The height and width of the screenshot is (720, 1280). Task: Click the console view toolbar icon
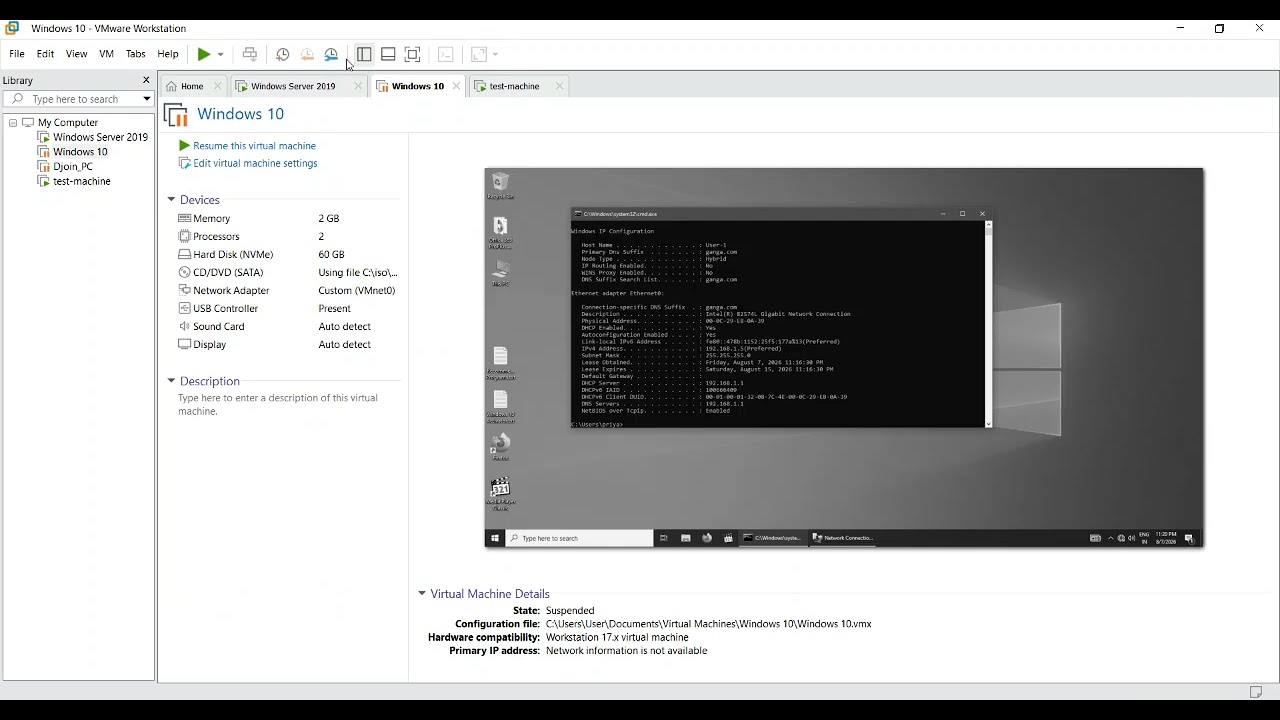tap(446, 54)
